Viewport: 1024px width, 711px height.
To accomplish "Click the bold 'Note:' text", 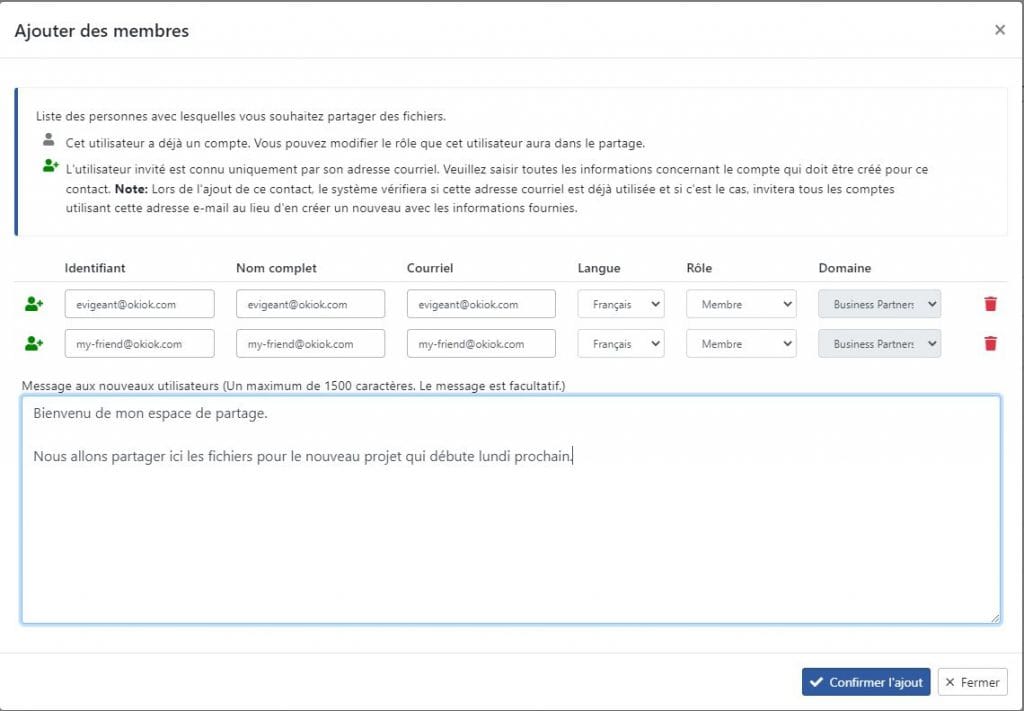I will click(x=131, y=189).
